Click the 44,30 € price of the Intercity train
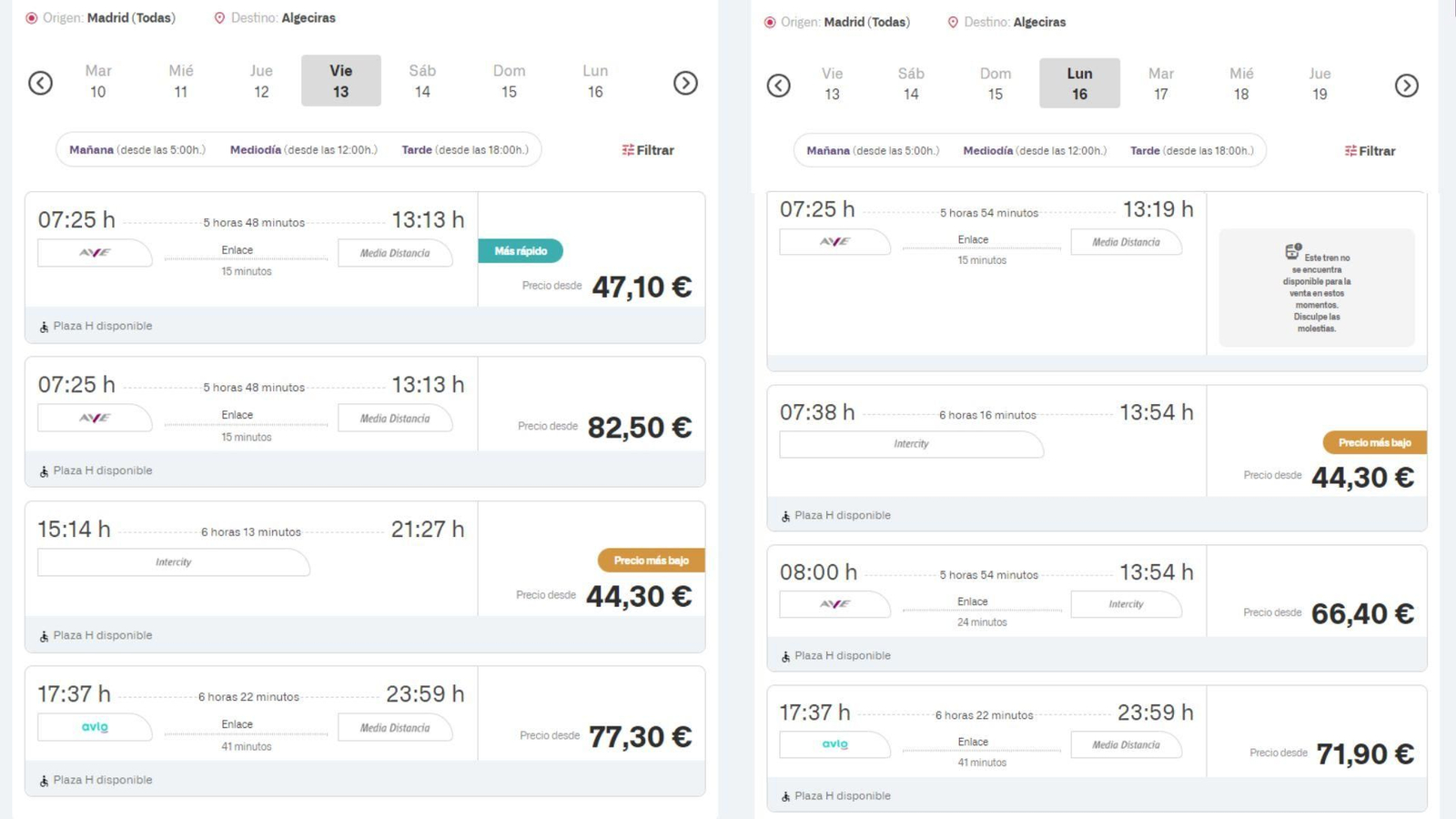The image size is (1456, 819). click(640, 595)
